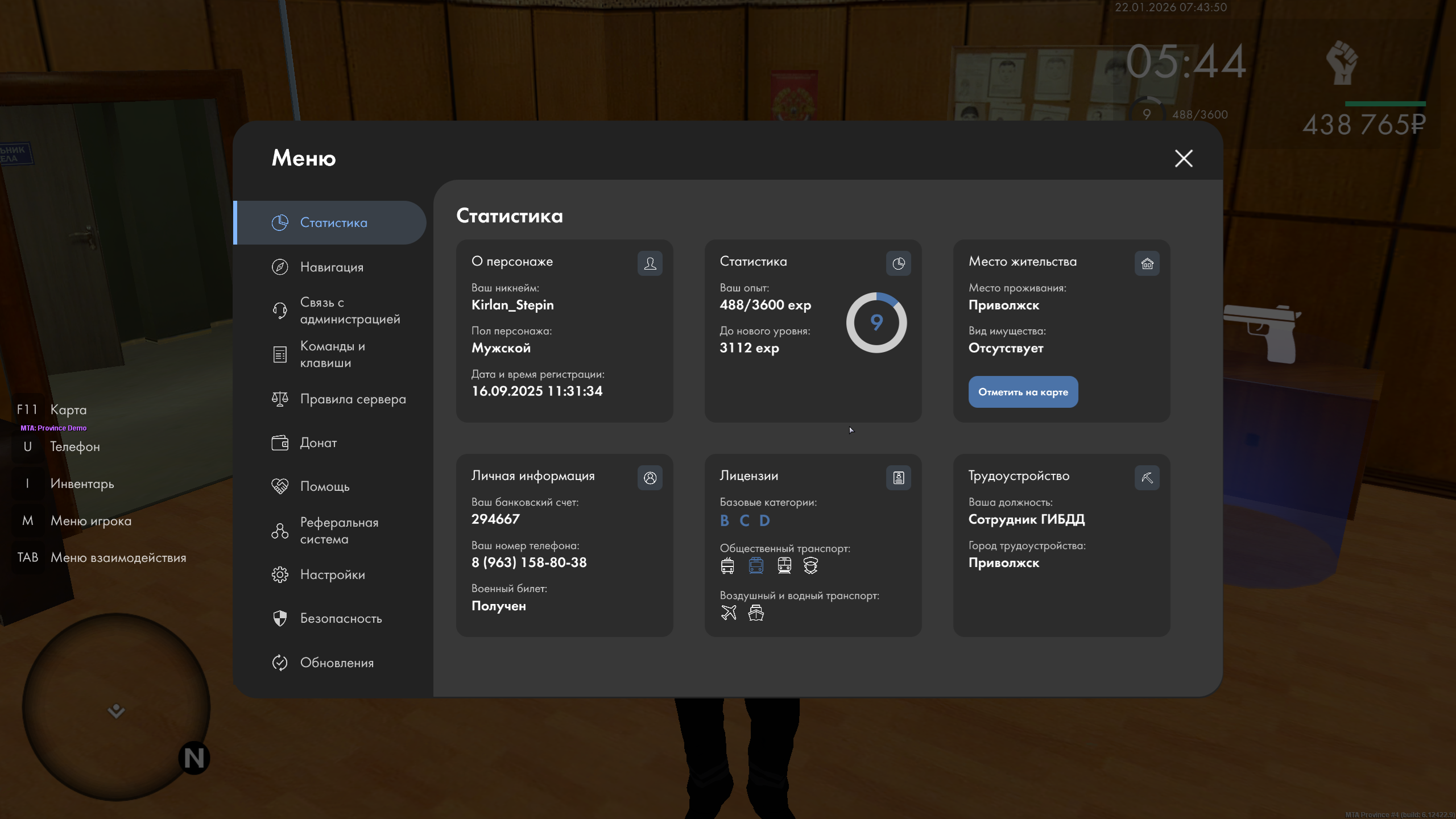
Task: Click license category B letter
Action: (724, 520)
